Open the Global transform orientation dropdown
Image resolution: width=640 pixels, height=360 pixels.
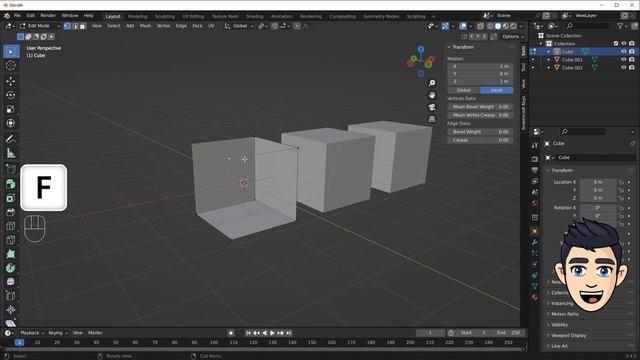239,26
